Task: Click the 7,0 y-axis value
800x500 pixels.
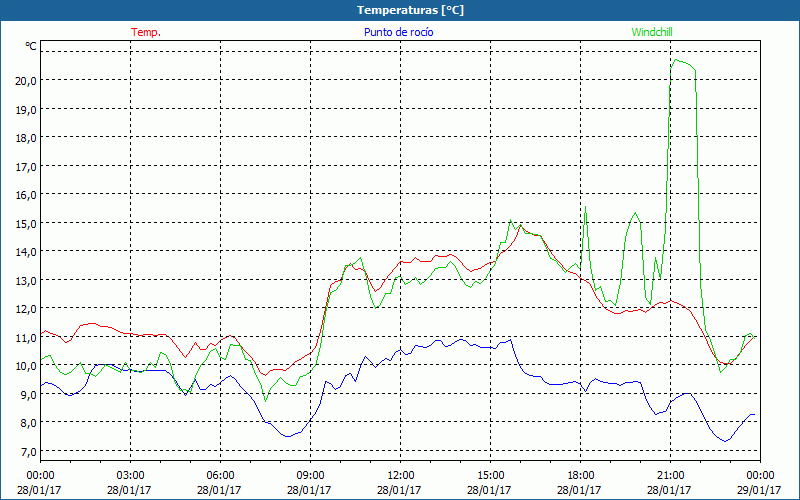Action: coord(29,451)
